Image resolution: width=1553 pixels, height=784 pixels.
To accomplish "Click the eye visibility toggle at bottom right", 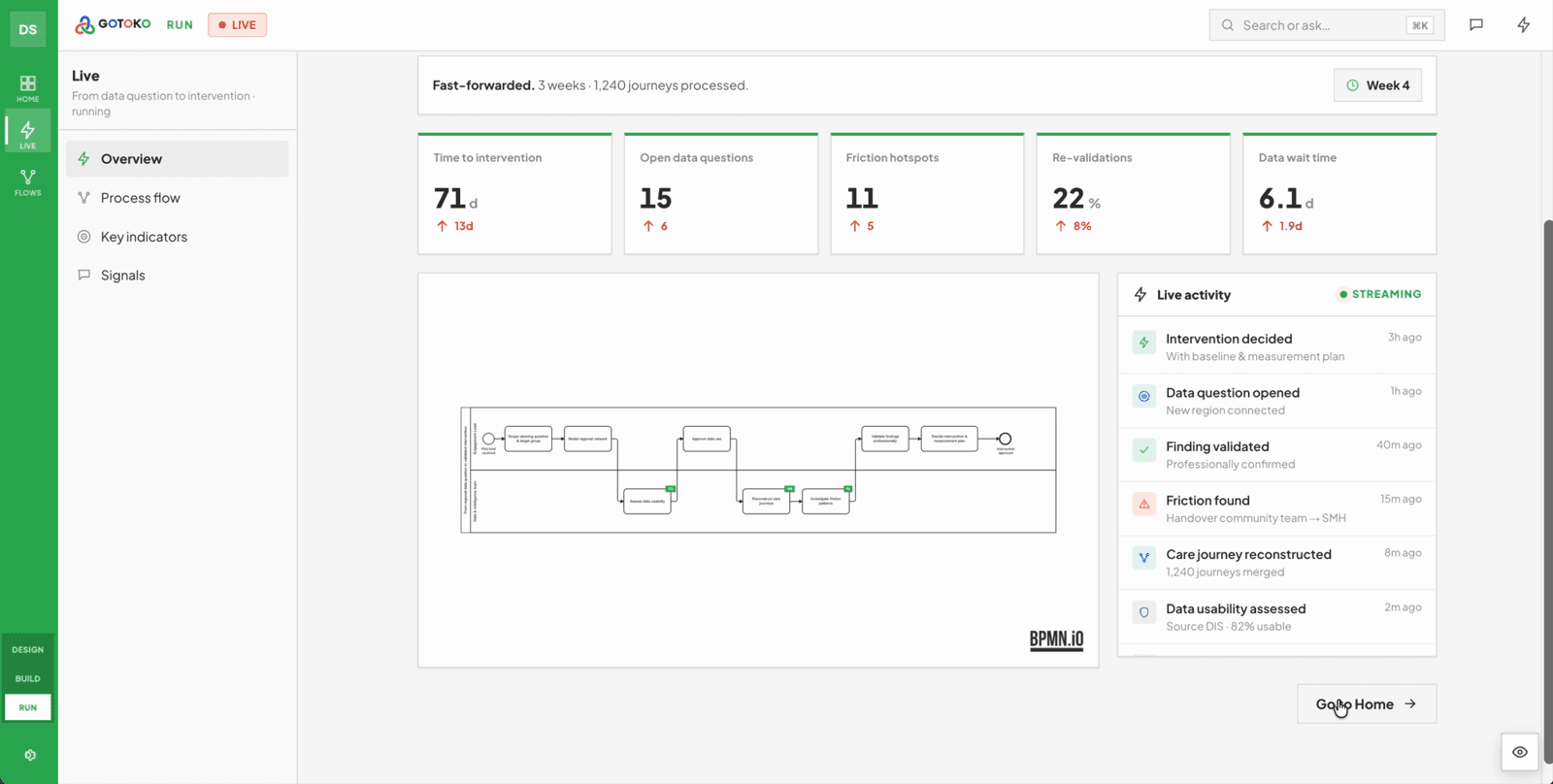I will [1520, 752].
